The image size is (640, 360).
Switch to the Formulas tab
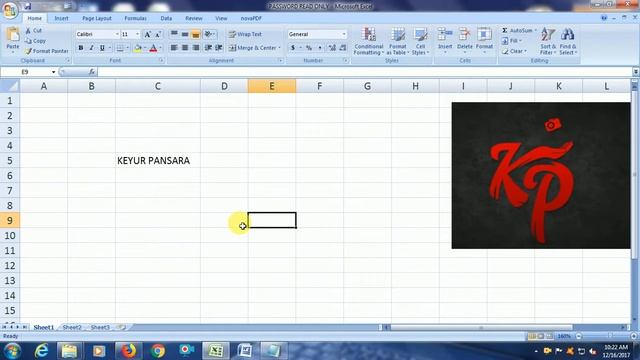coord(136,18)
